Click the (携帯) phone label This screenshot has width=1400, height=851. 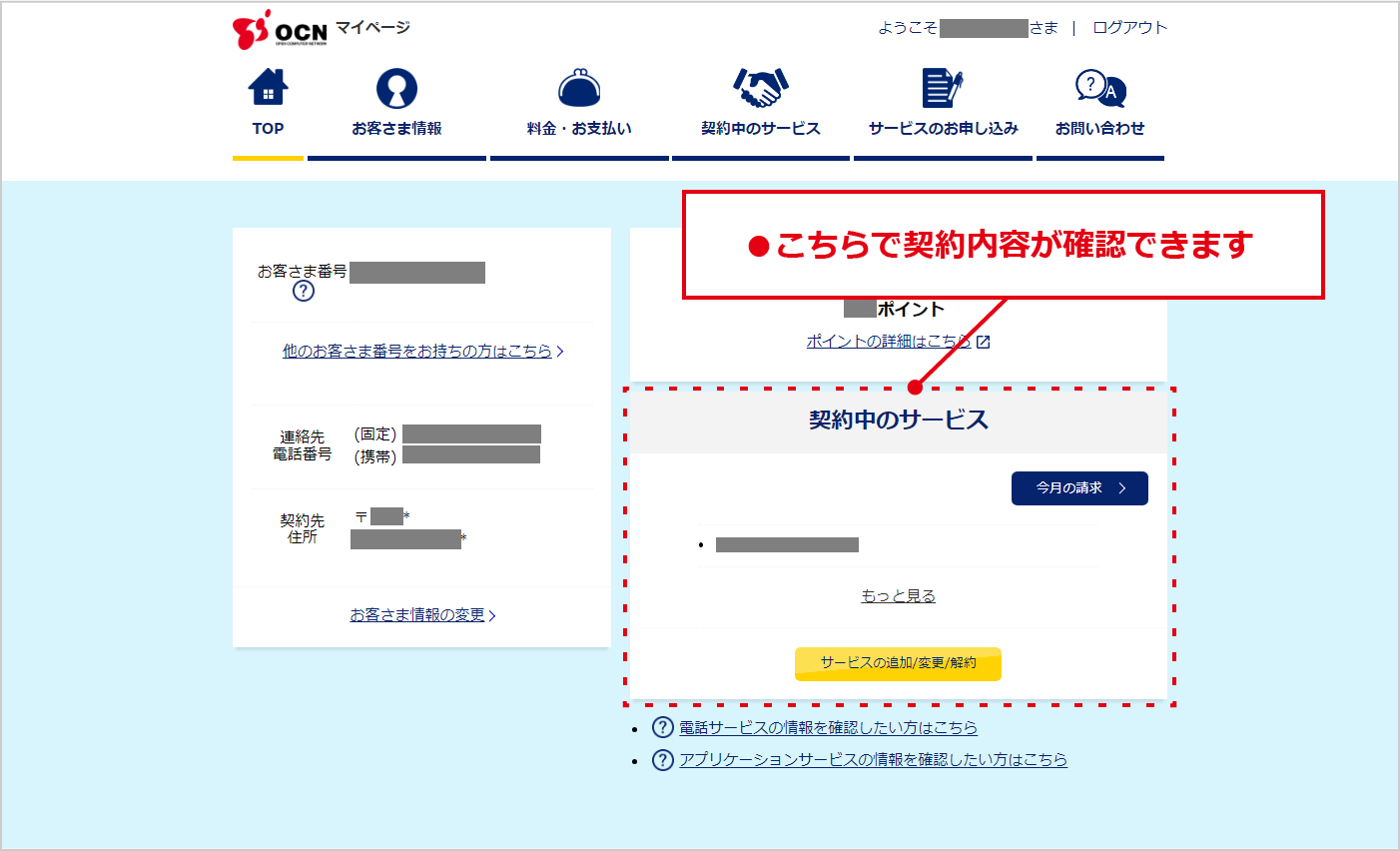tap(375, 455)
